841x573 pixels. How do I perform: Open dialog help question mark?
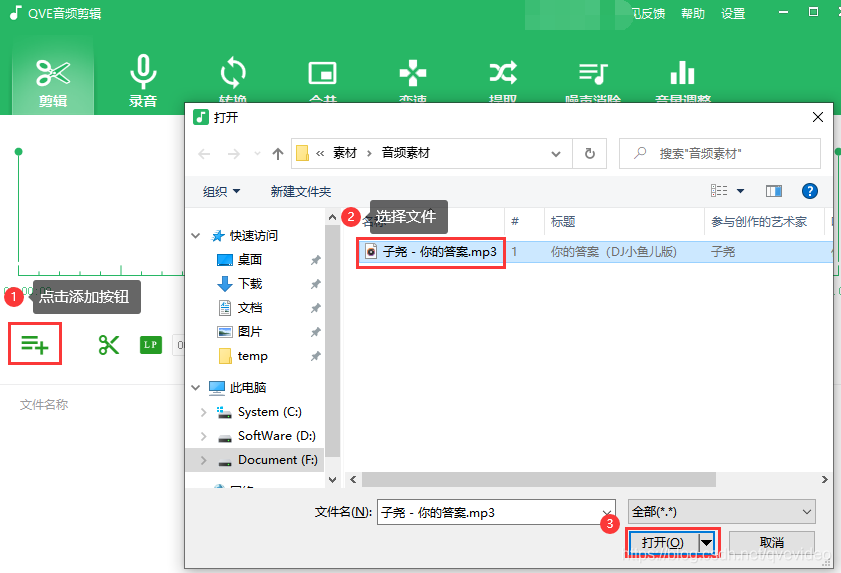[x=809, y=190]
